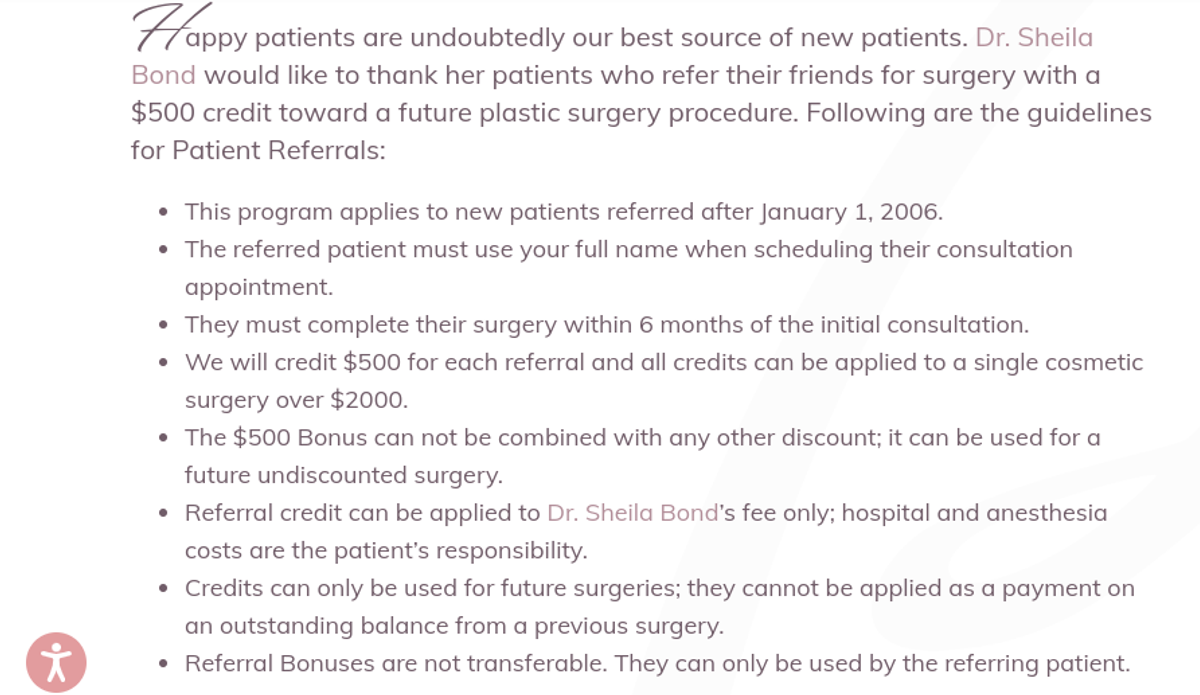Image resolution: width=1200 pixels, height=695 pixels.
Task: Select the circular accessibility button in bottom corner
Action: [57, 661]
